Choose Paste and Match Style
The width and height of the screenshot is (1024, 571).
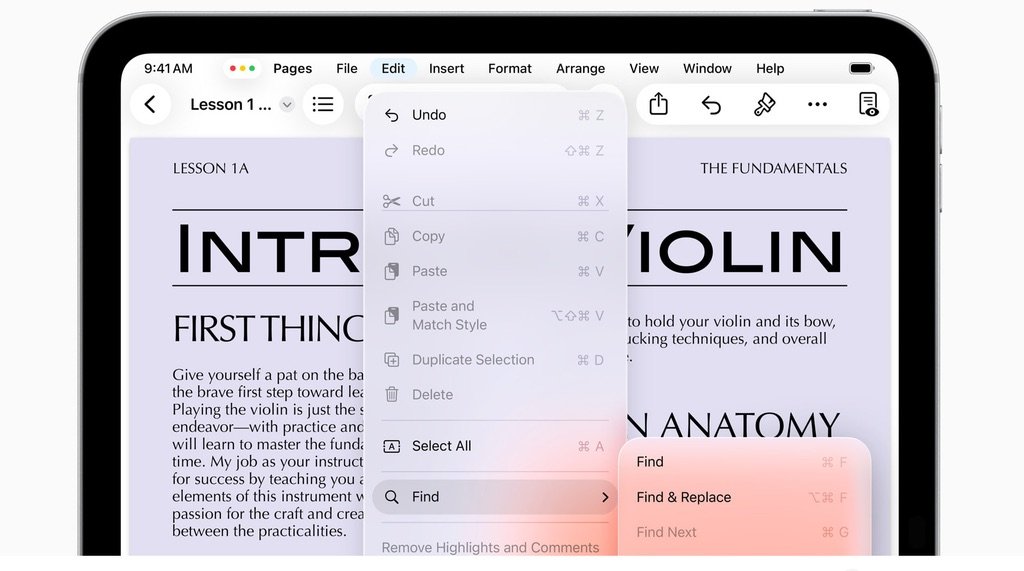tap(494, 316)
